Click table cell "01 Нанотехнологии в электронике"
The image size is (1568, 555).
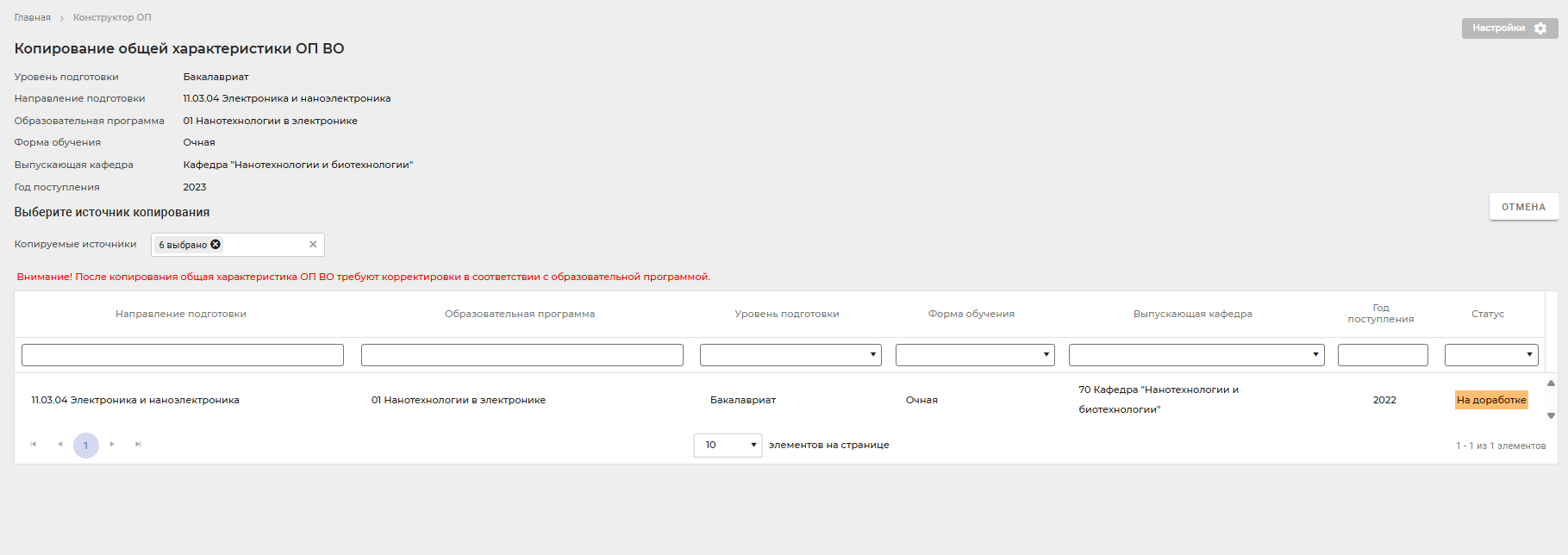point(459,400)
